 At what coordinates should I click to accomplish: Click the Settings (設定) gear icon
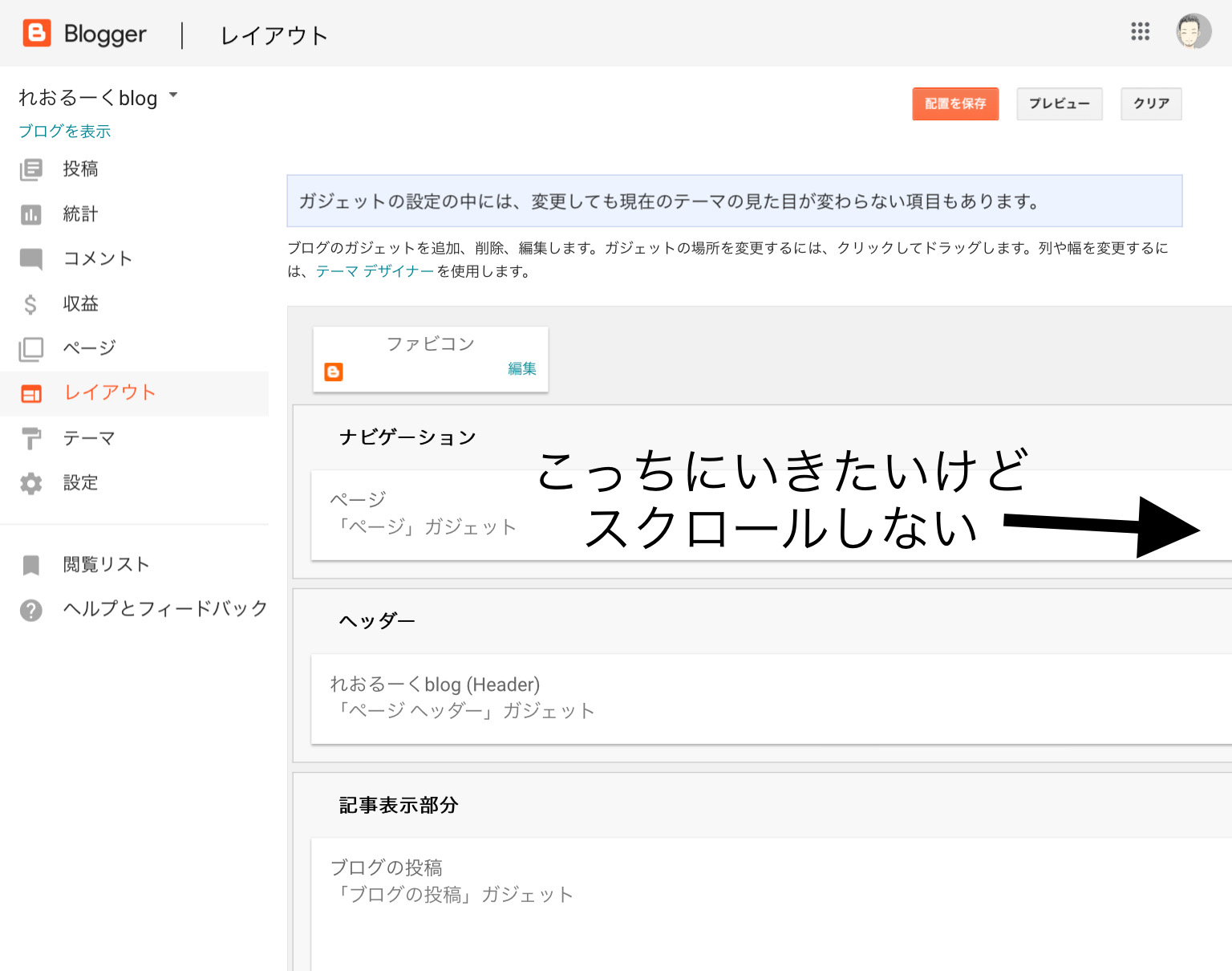coord(31,483)
